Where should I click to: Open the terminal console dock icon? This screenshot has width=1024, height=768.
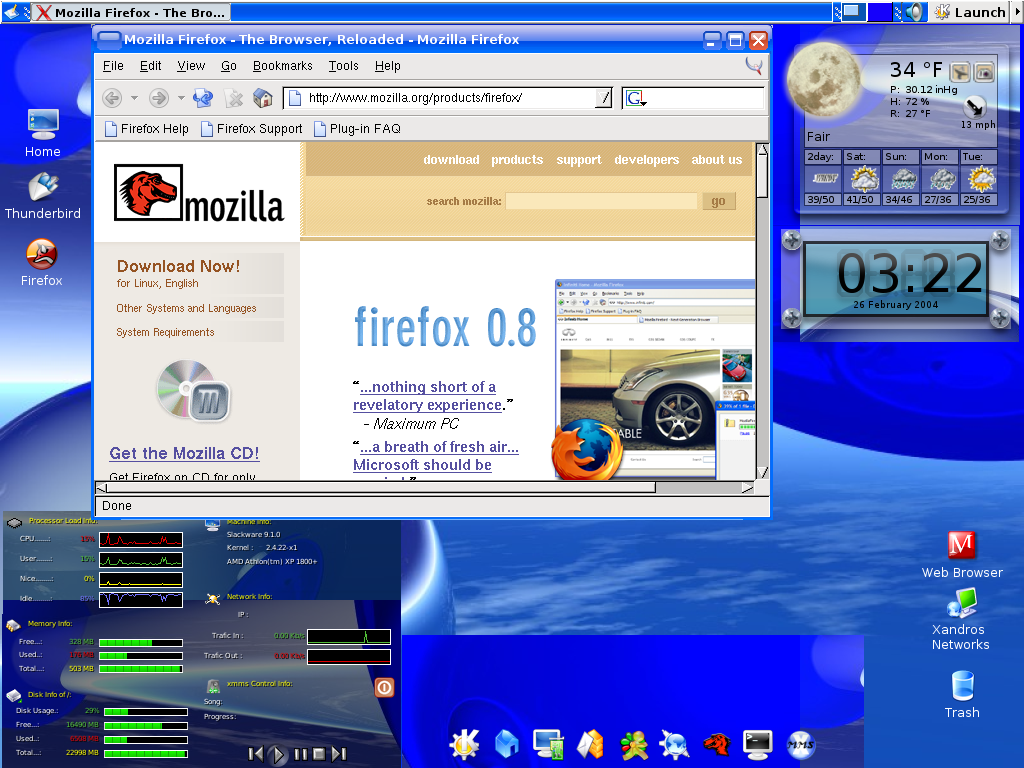point(758,744)
